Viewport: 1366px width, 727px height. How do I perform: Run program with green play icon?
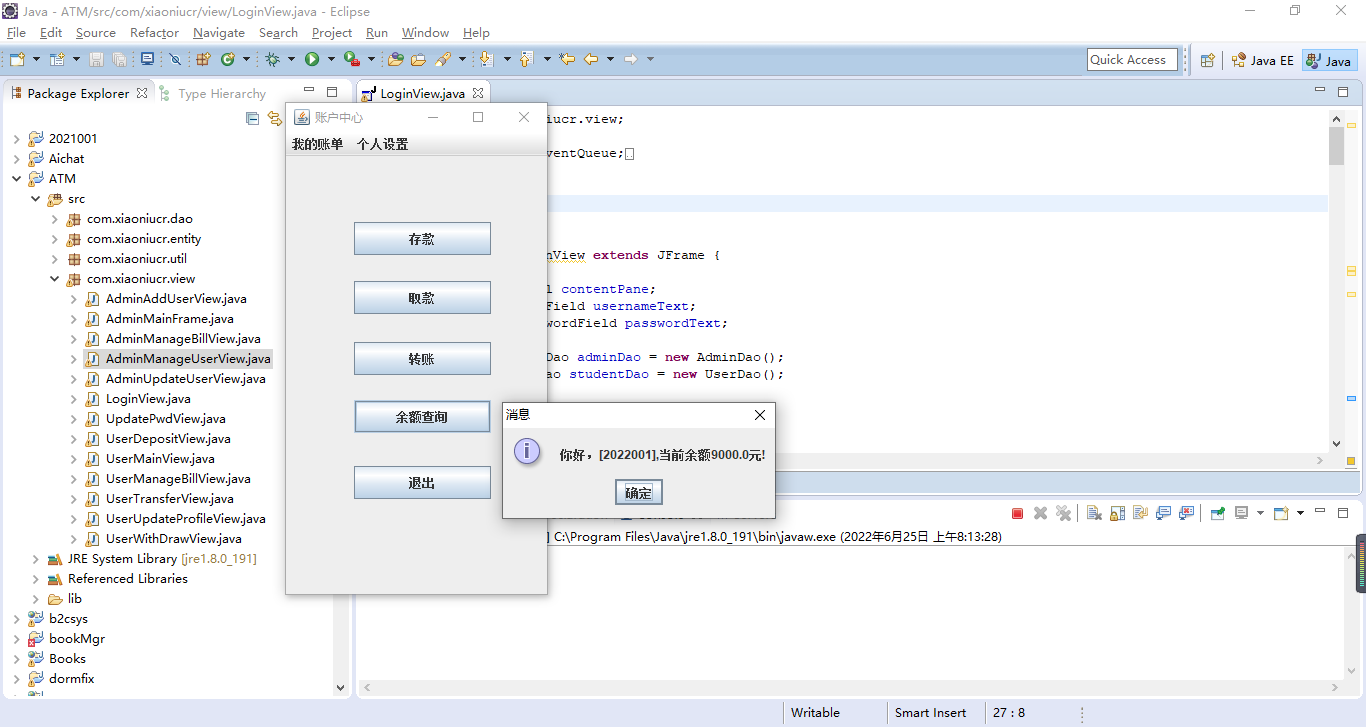tap(312, 60)
